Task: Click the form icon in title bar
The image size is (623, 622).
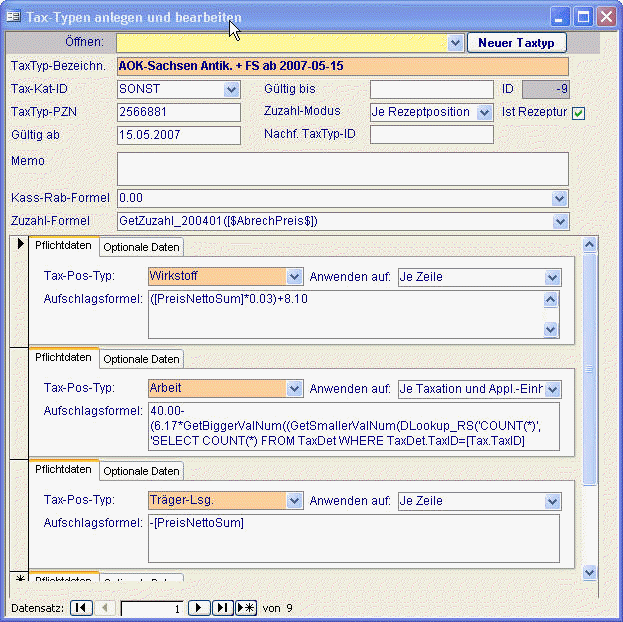Action: coord(13,17)
